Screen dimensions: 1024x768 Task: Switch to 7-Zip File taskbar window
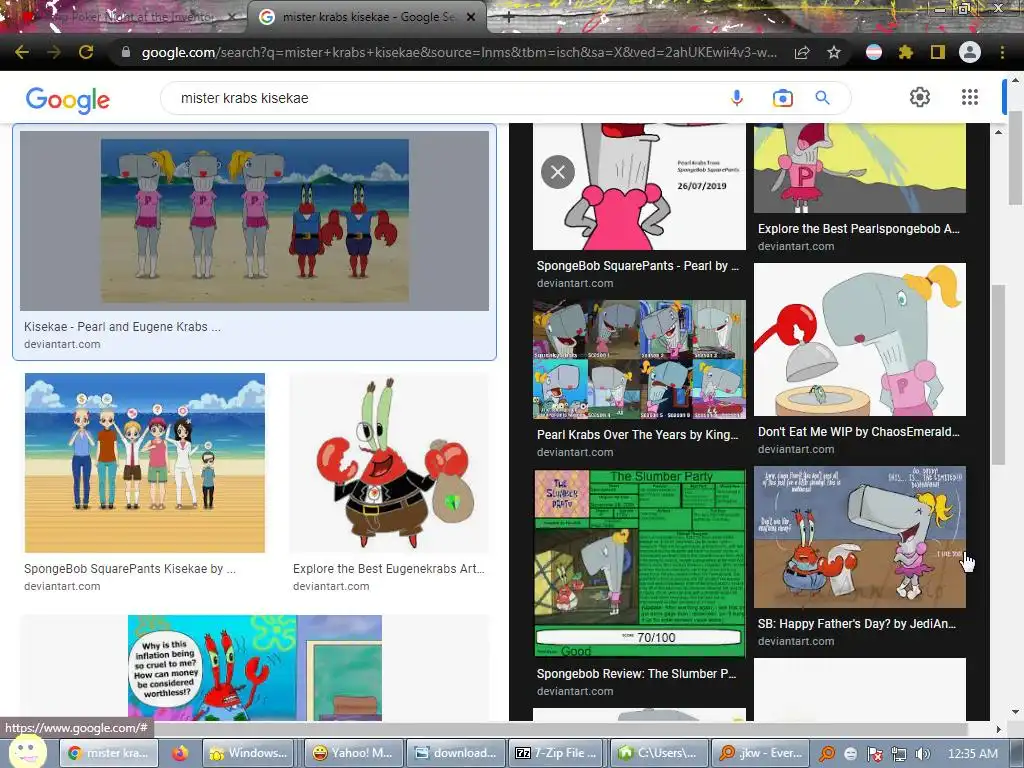[556, 753]
